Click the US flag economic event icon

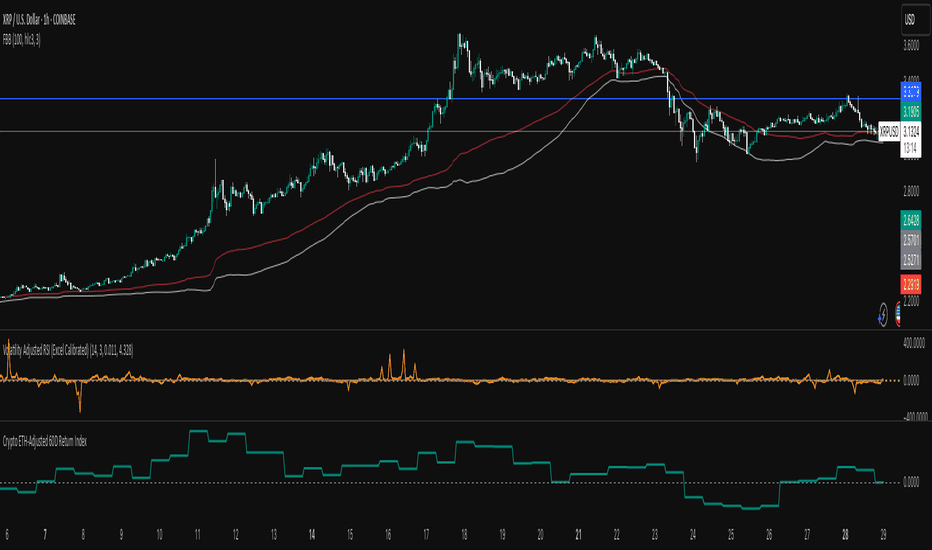pyautogui.click(x=898, y=315)
